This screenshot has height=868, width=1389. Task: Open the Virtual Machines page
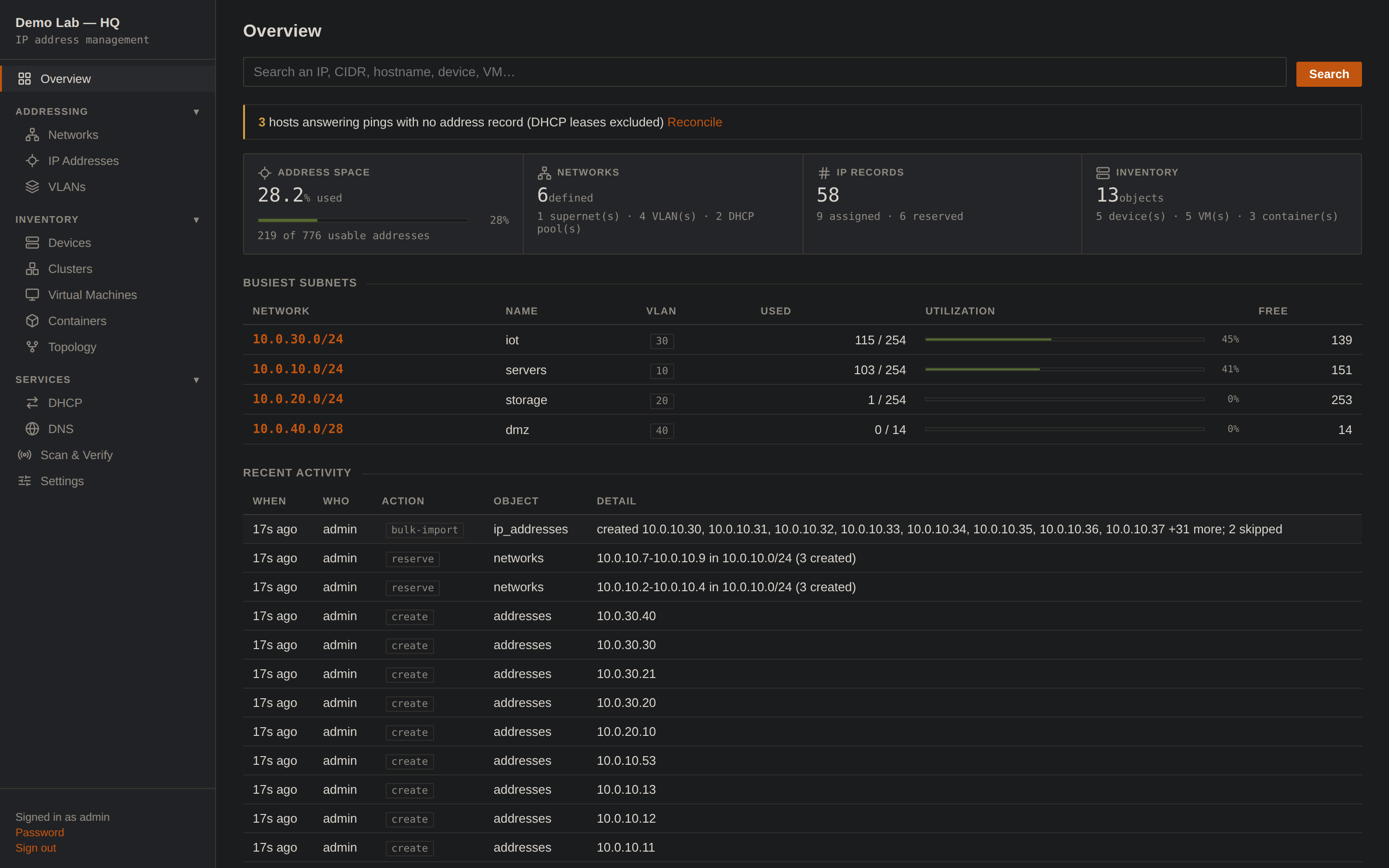point(93,295)
